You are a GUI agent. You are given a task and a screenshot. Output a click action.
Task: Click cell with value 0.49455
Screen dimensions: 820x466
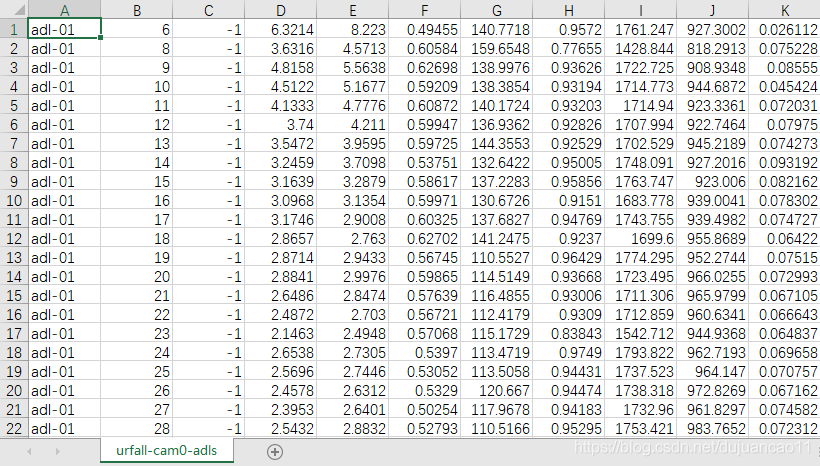[424, 29]
